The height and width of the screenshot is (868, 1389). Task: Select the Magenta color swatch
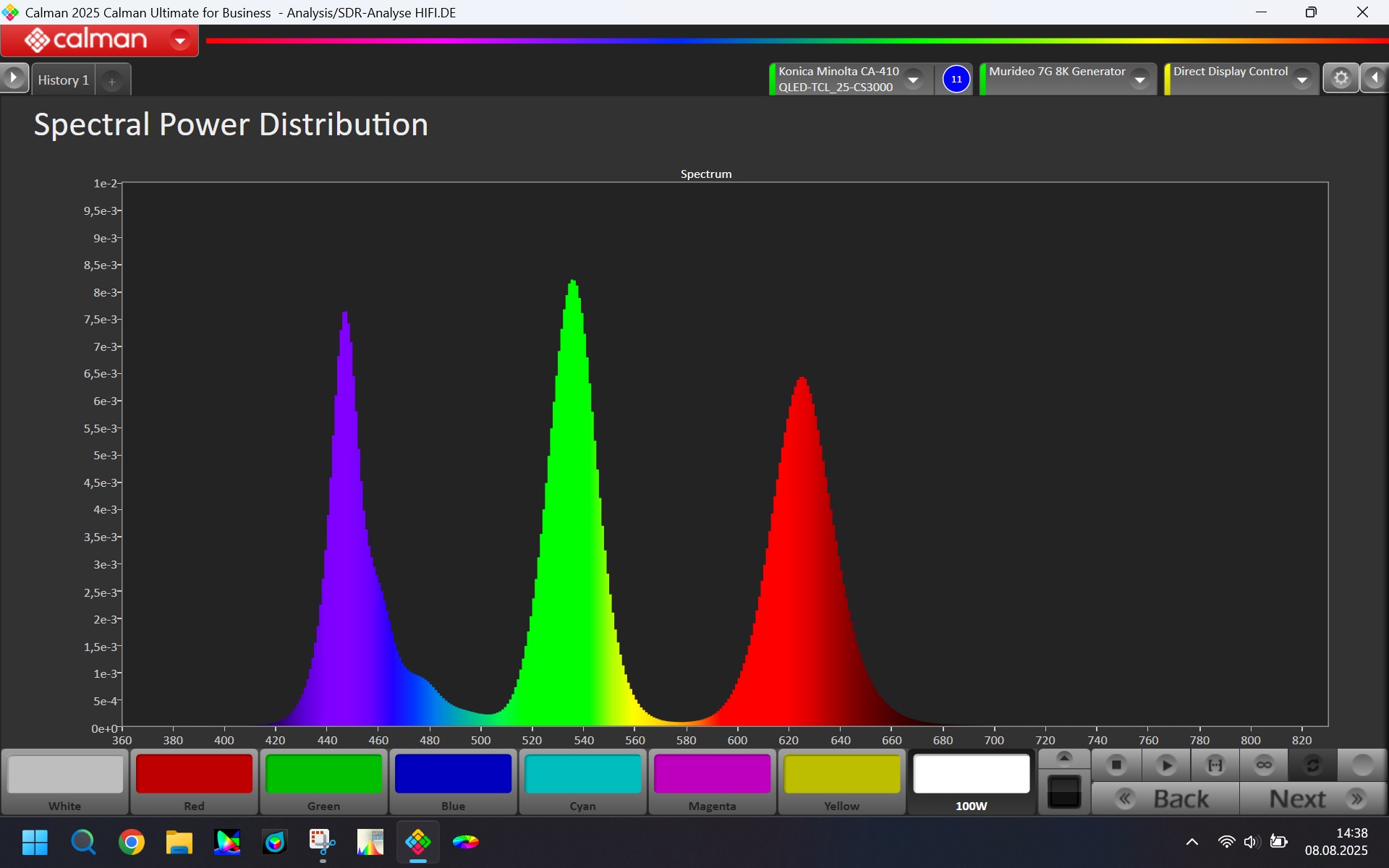click(x=712, y=775)
